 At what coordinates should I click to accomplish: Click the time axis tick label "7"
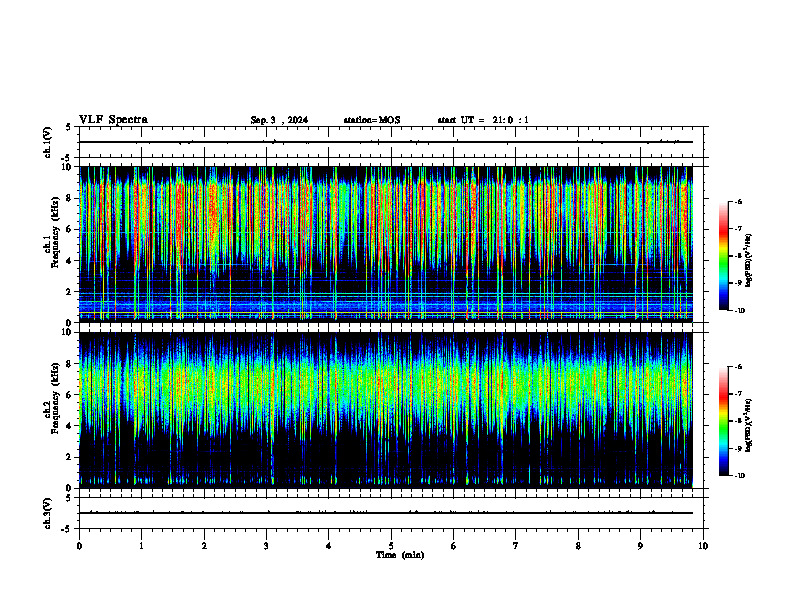(x=516, y=546)
